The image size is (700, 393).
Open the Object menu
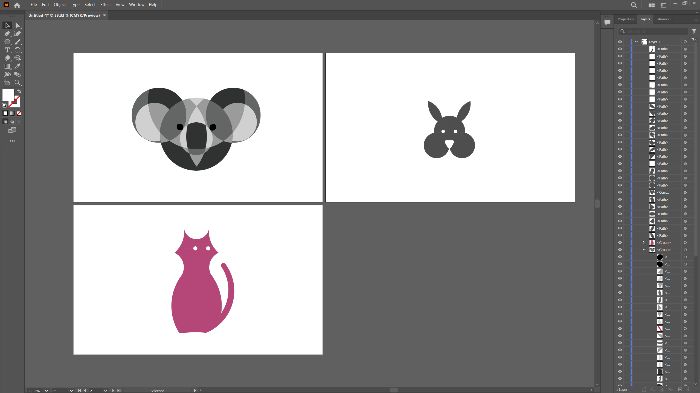click(58, 5)
